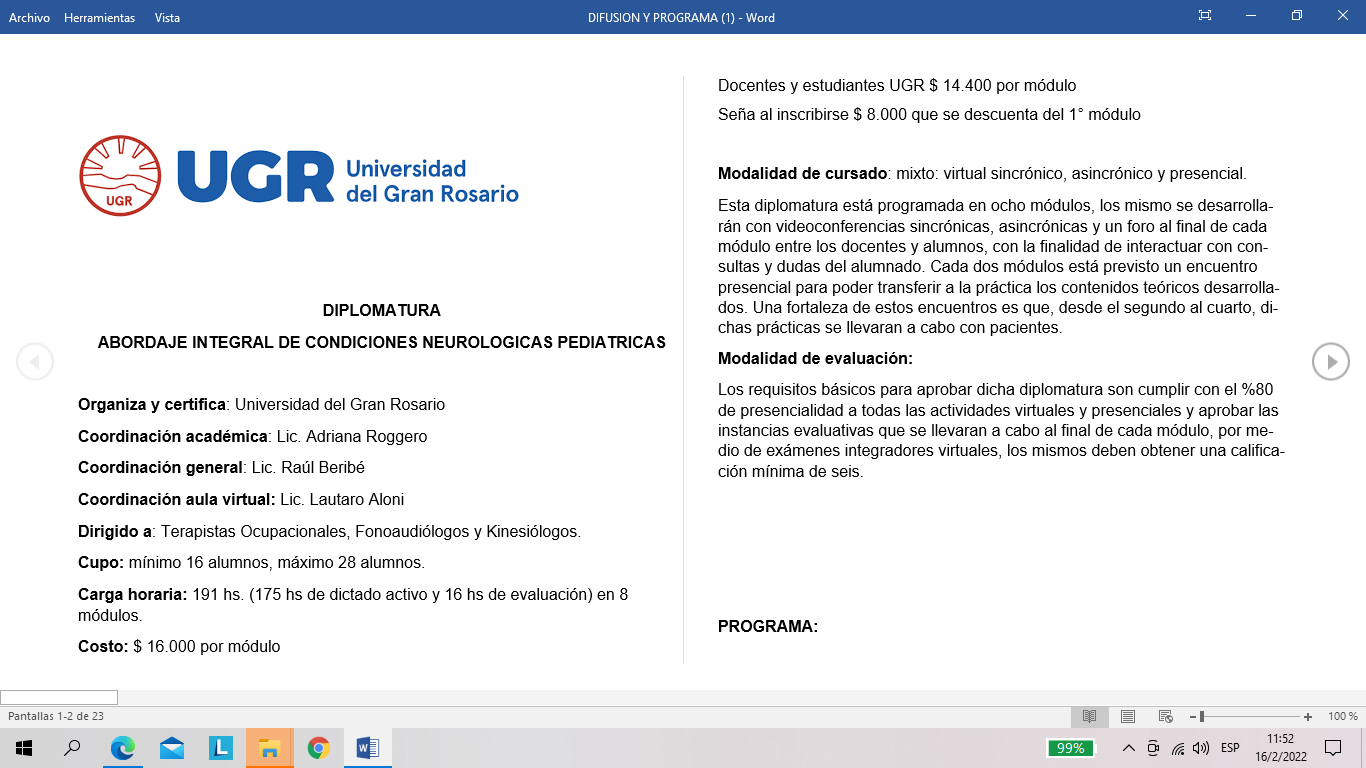
Task: Expand hidden system tray icons chevron
Action: tap(1129, 748)
